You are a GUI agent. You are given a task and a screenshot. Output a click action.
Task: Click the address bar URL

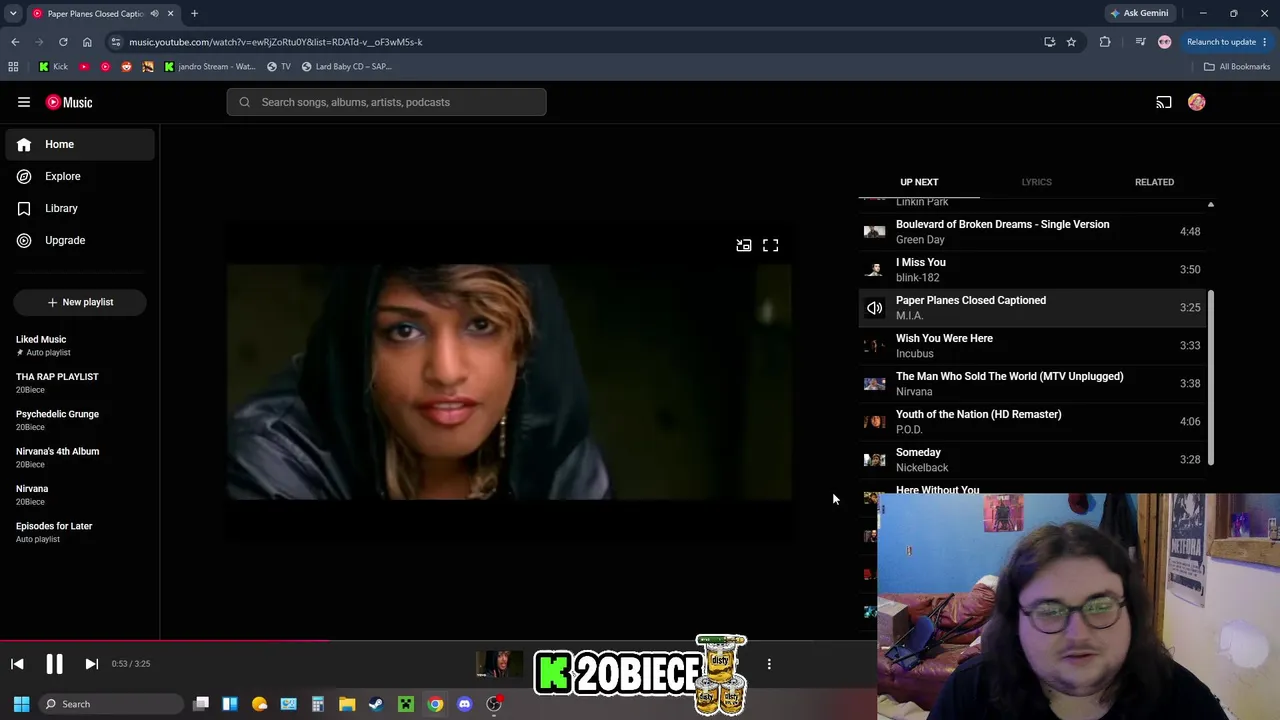(276, 42)
